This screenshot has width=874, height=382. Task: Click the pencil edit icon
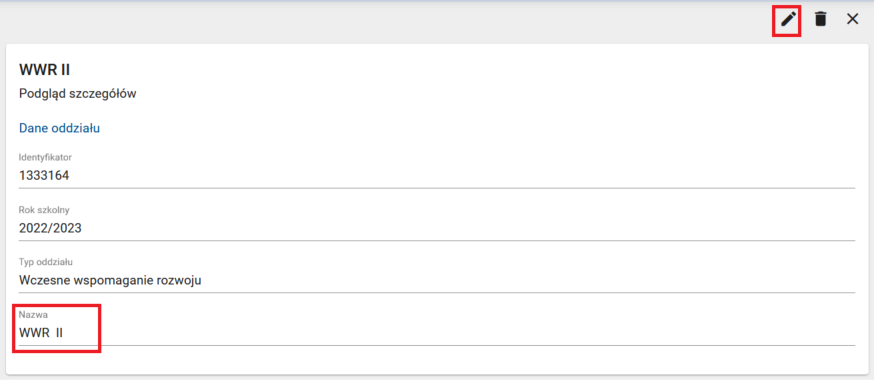tap(787, 20)
